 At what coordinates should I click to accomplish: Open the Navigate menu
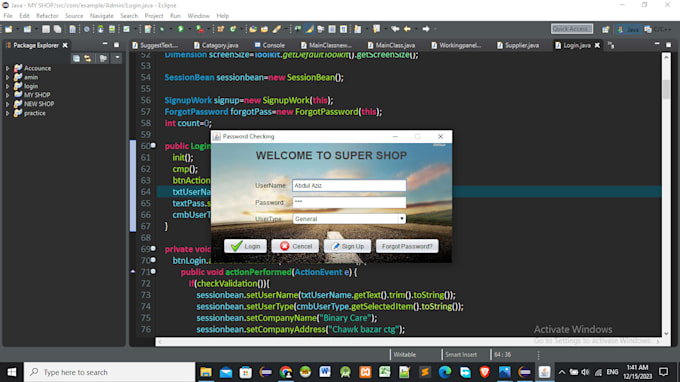click(101, 16)
